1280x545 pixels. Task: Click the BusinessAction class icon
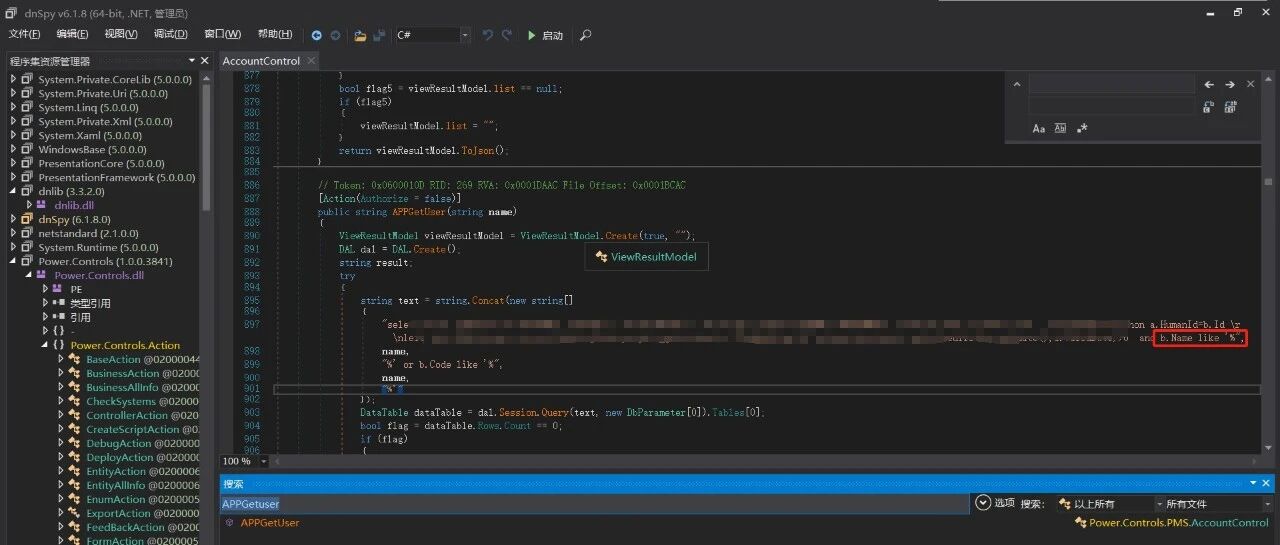pyautogui.click(x=74, y=373)
